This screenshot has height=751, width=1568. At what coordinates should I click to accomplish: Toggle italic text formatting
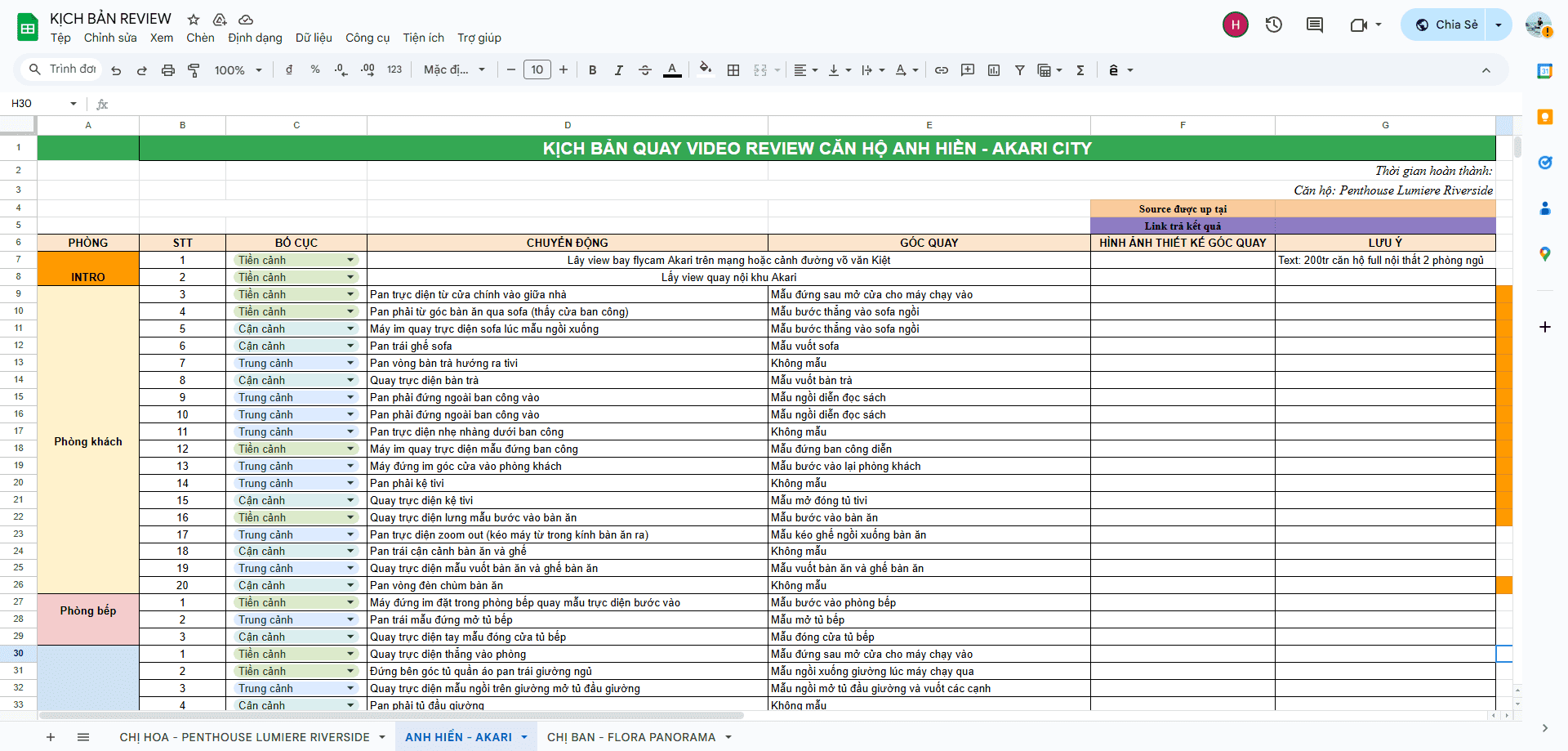(x=619, y=70)
